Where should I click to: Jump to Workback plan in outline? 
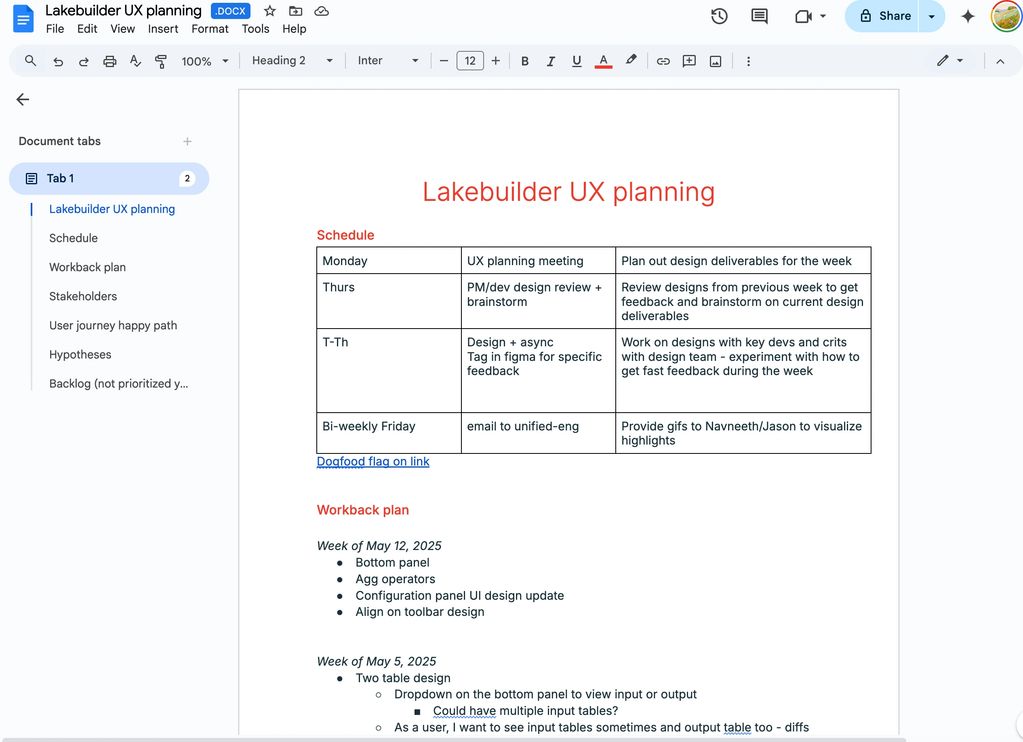[87, 267]
